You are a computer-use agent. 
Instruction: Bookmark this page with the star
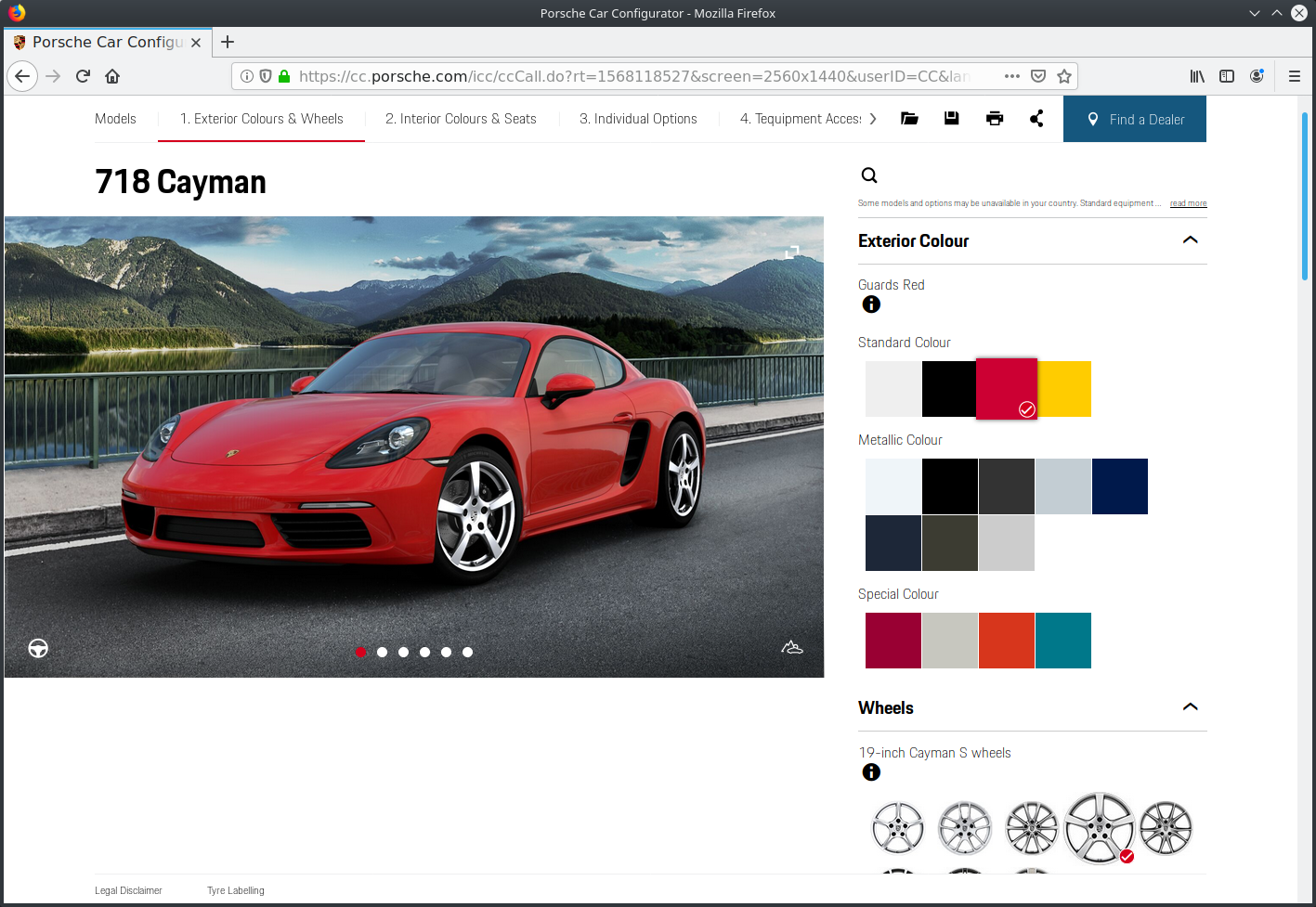pyautogui.click(x=1064, y=76)
